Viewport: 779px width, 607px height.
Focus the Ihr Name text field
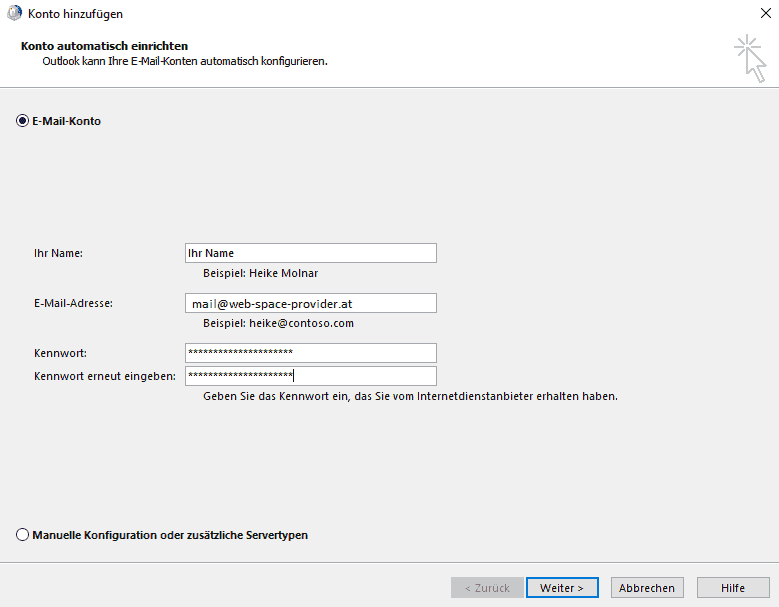tap(310, 253)
